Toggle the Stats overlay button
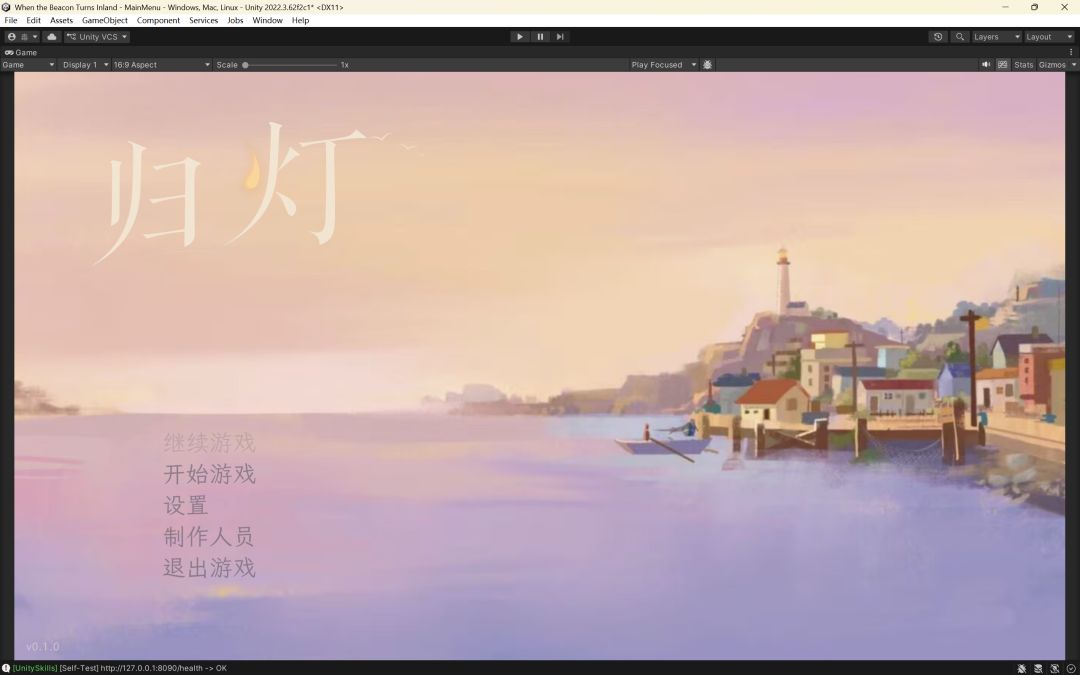 pyautogui.click(x=1024, y=65)
